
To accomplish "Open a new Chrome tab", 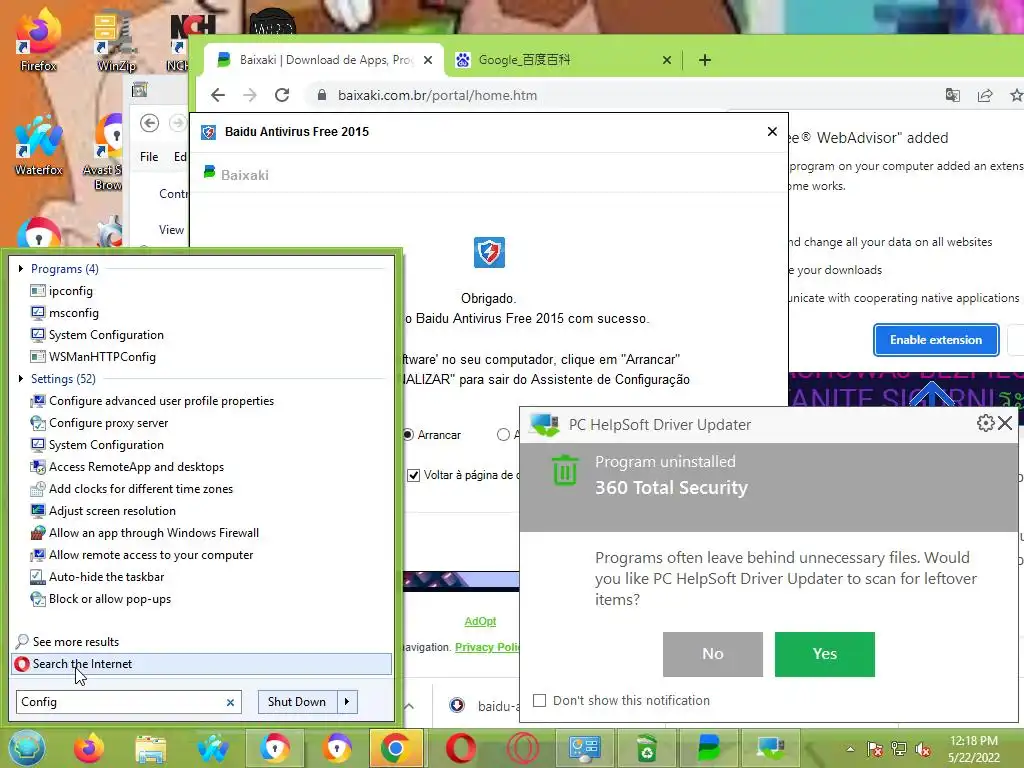I will pyautogui.click(x=705, y=60).
